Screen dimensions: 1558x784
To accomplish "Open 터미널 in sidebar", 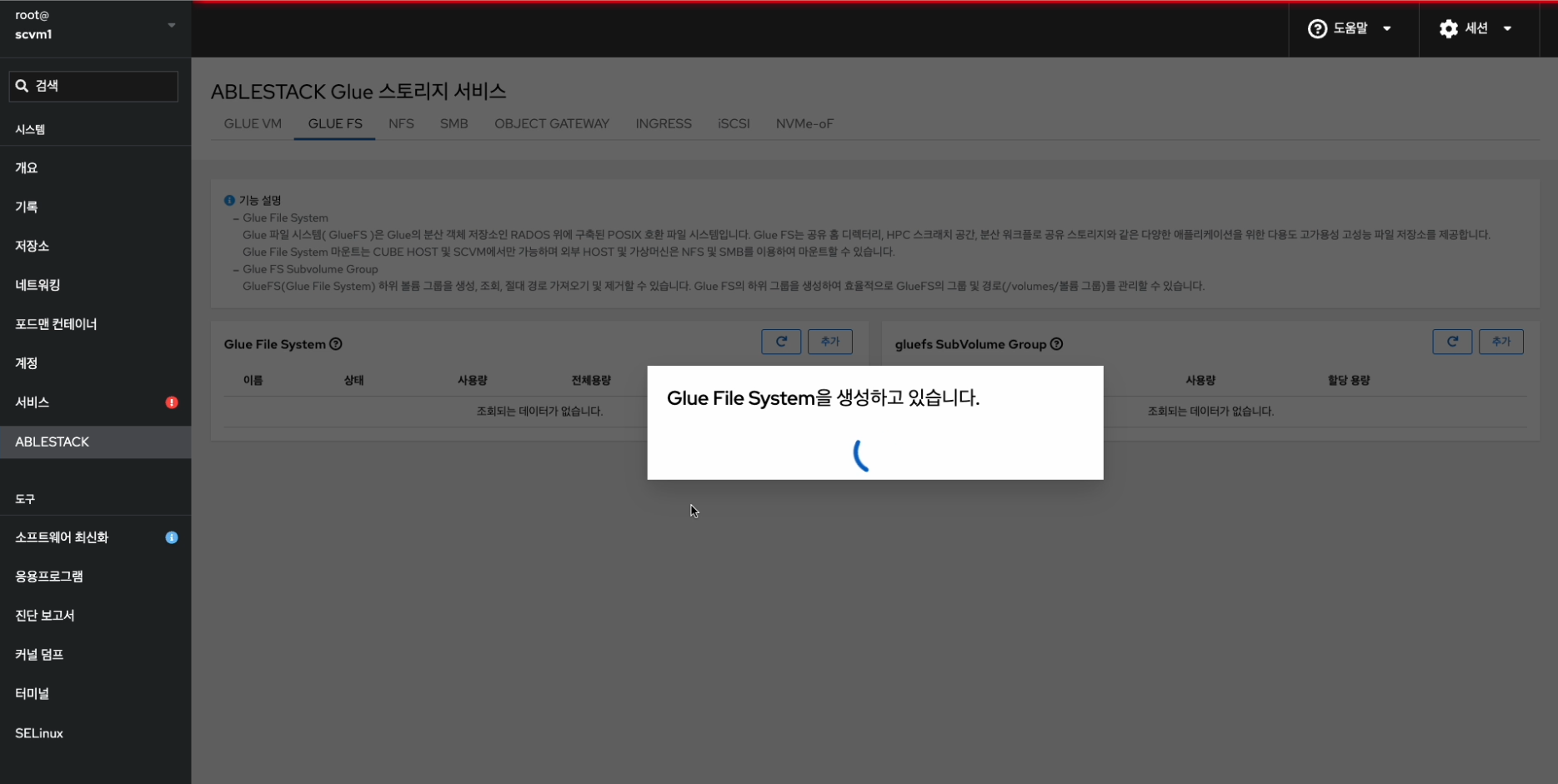I will point(96,694).
